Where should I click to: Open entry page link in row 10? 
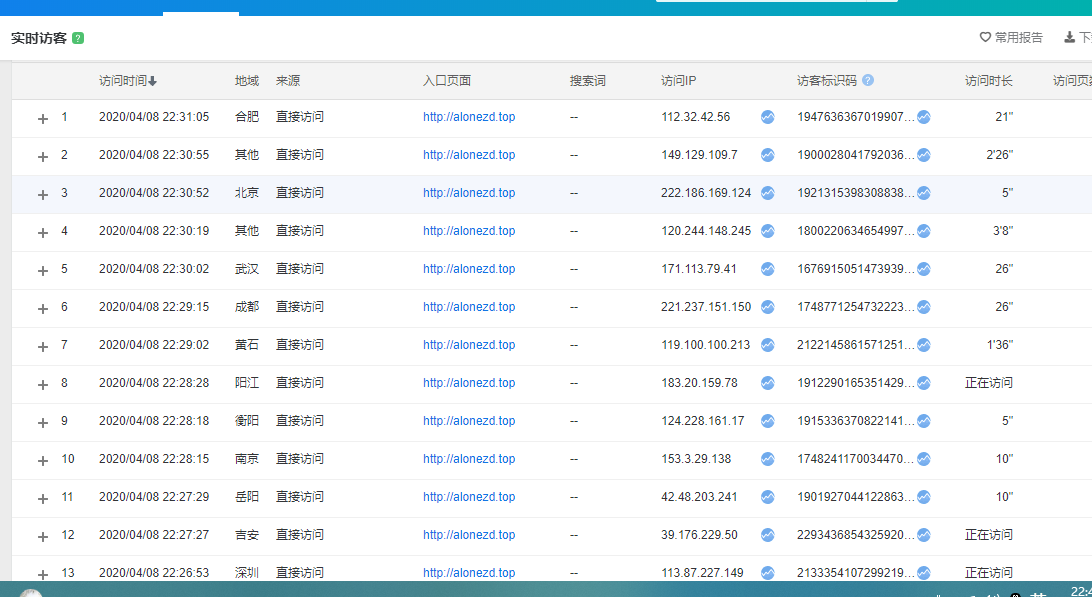click(469, 458)
